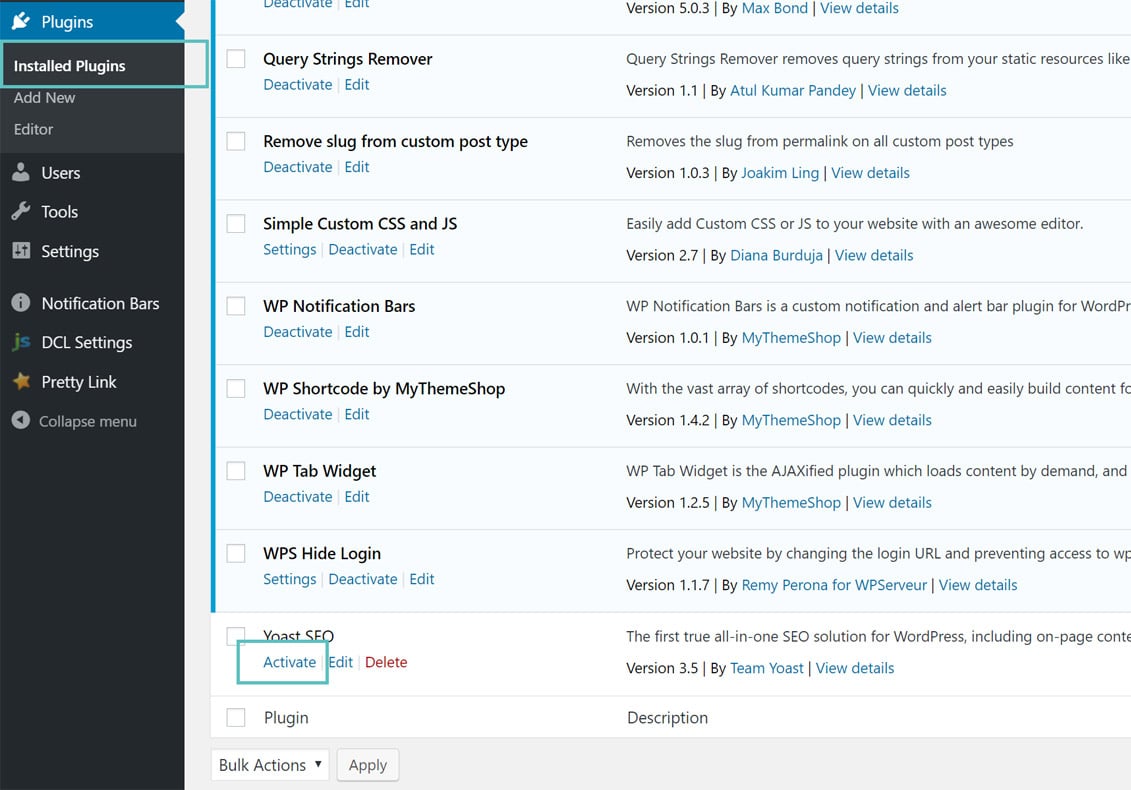Click the DCL Settings js icon

point(21,342)
